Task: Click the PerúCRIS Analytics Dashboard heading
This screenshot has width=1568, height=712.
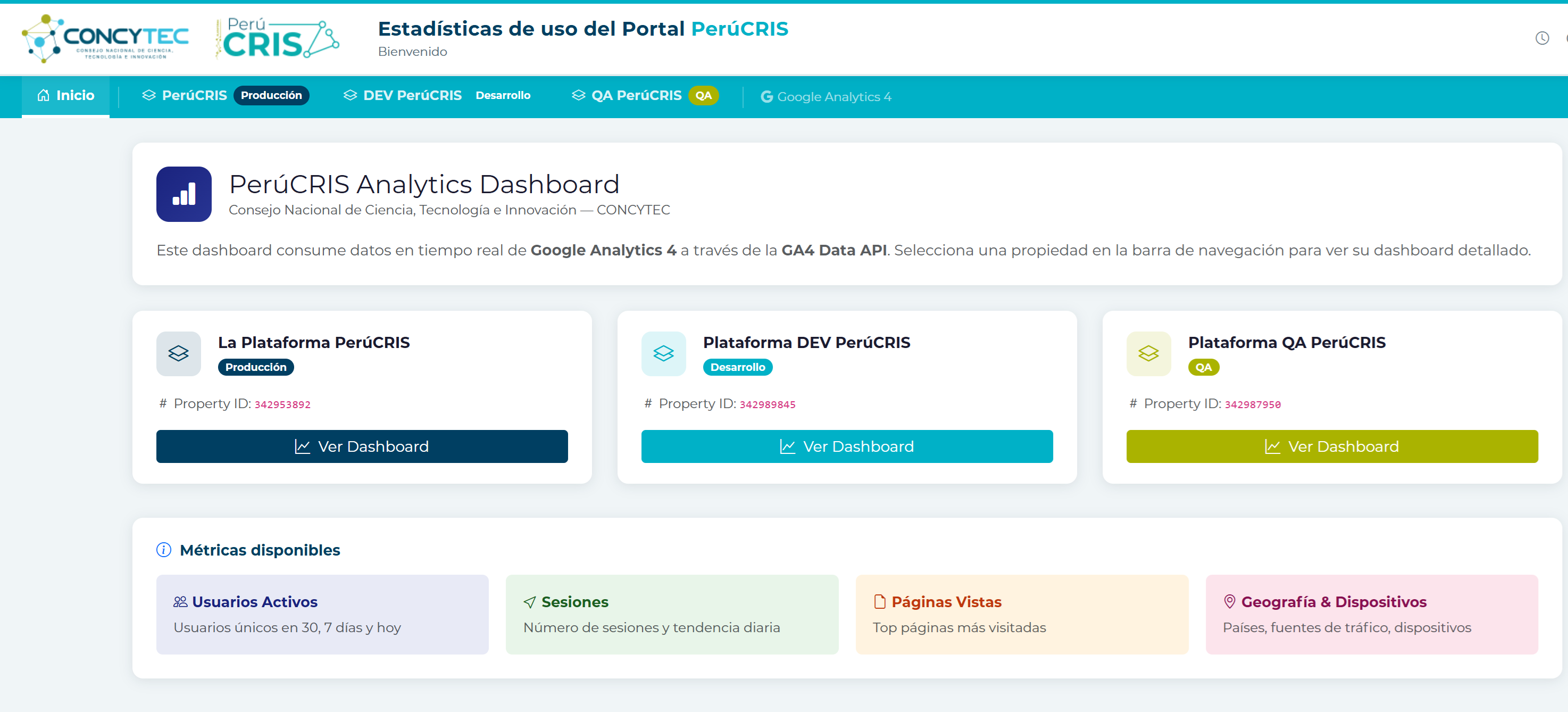Action: tap(424, 185)
